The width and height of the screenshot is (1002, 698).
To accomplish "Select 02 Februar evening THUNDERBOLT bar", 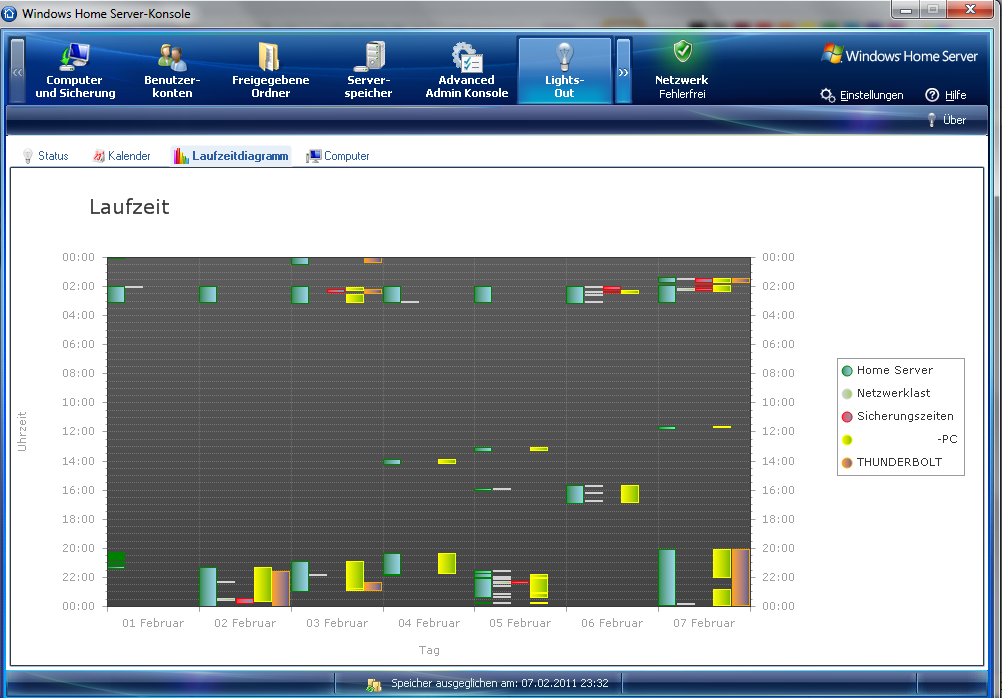I will [x=281, y=588].
